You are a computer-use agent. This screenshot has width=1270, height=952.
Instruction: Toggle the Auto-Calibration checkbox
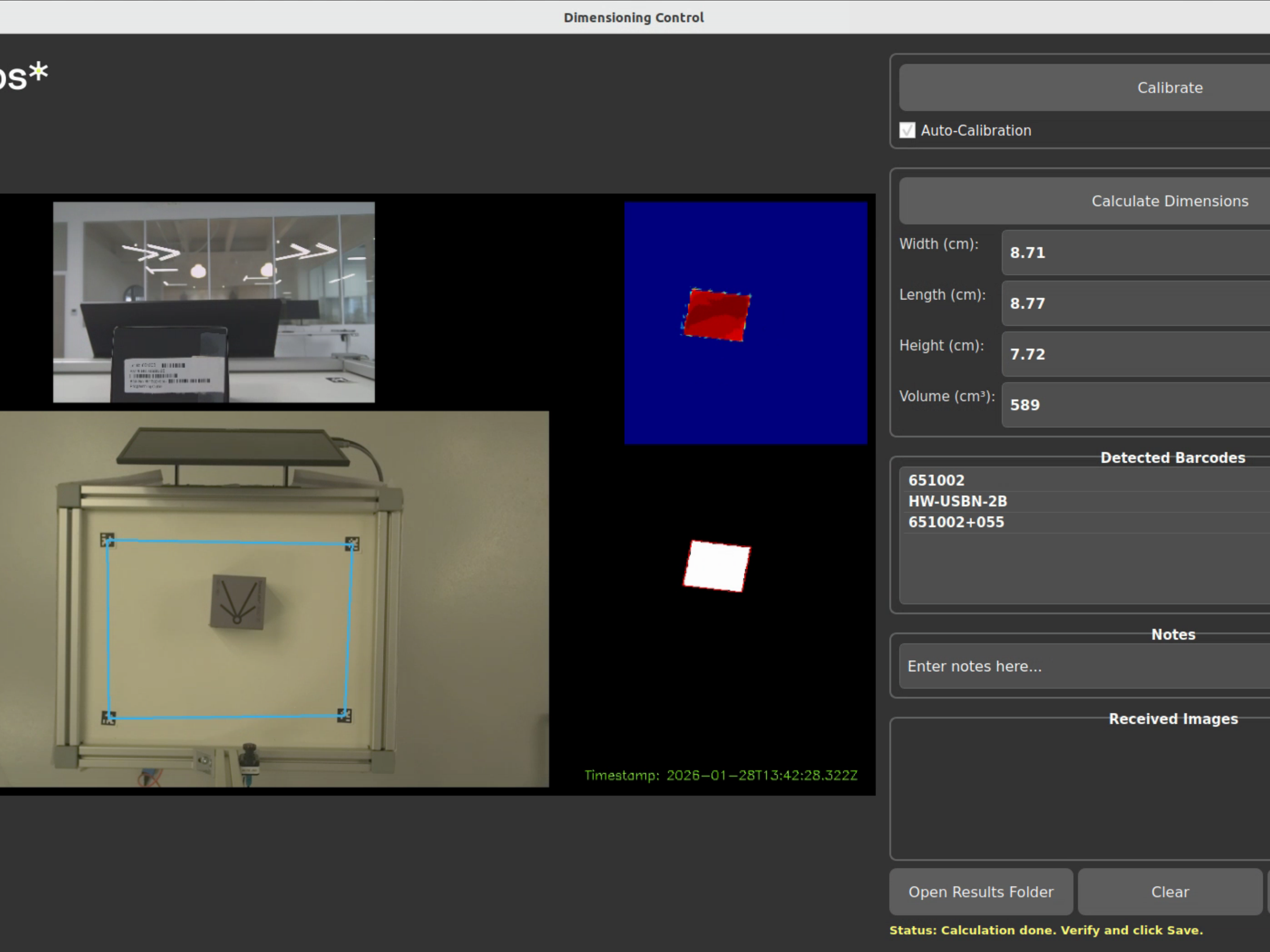click(x=907, y=130)
